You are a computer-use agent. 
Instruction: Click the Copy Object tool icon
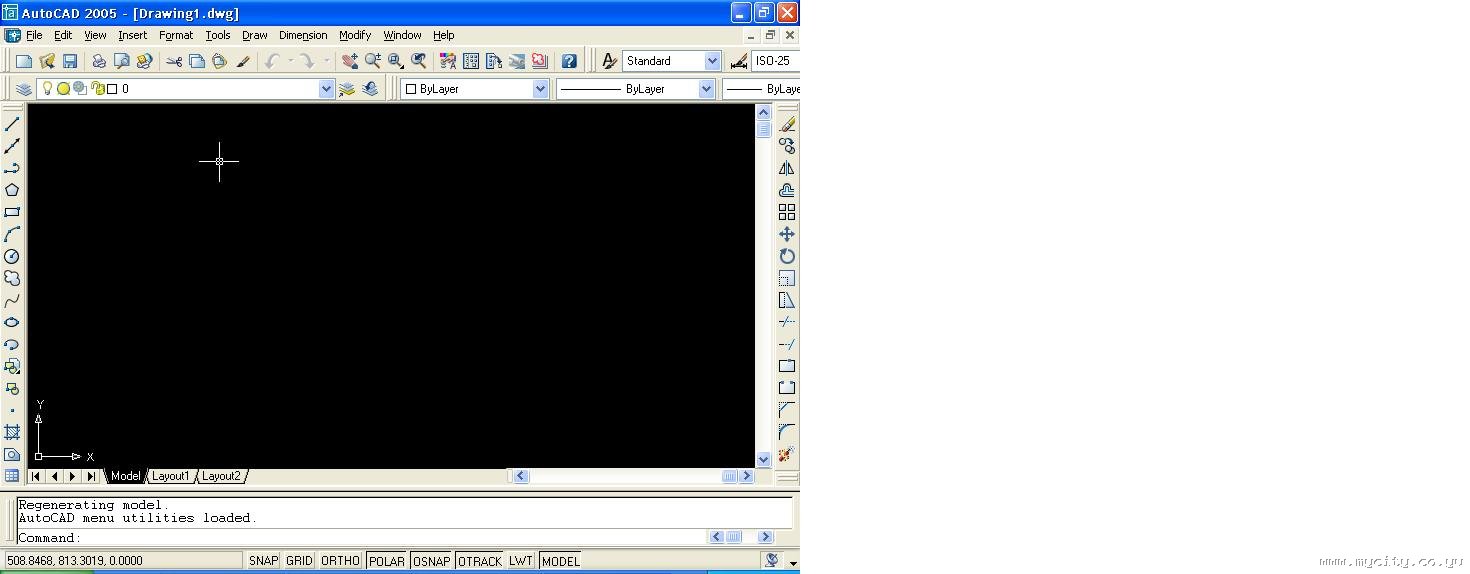coord(787,146)
